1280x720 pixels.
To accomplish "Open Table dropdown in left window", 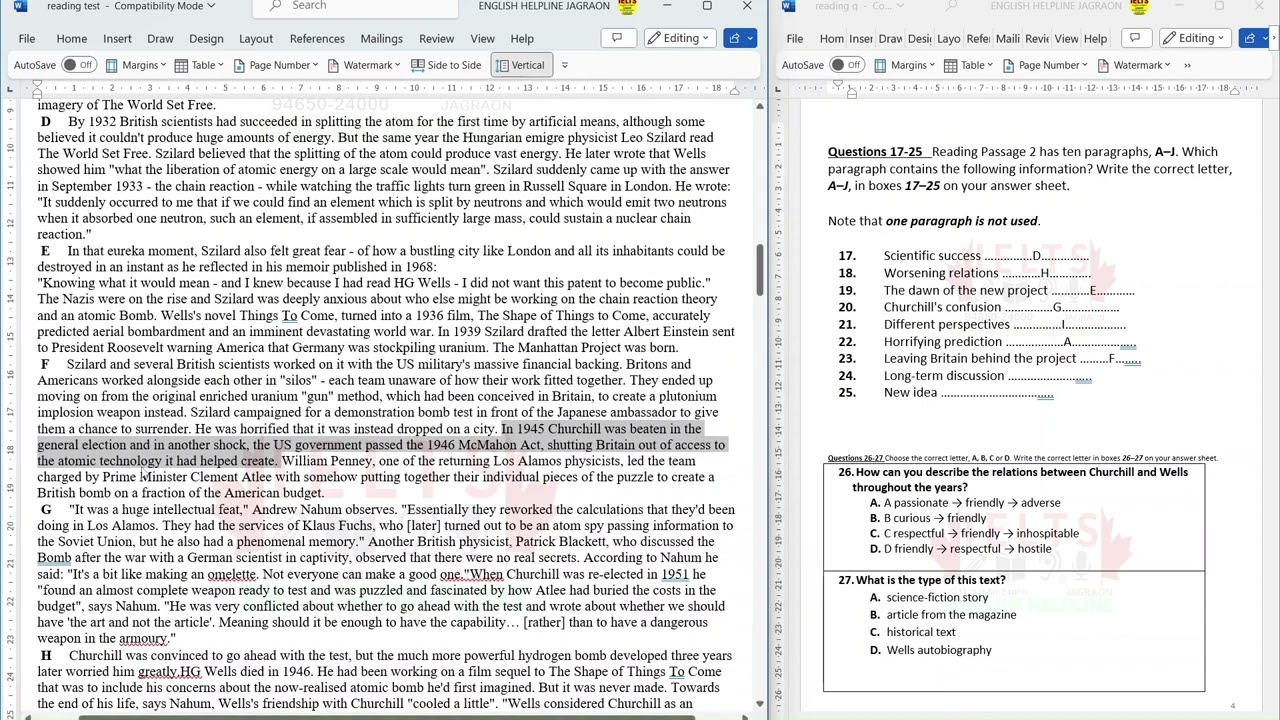I will (201, 65).
